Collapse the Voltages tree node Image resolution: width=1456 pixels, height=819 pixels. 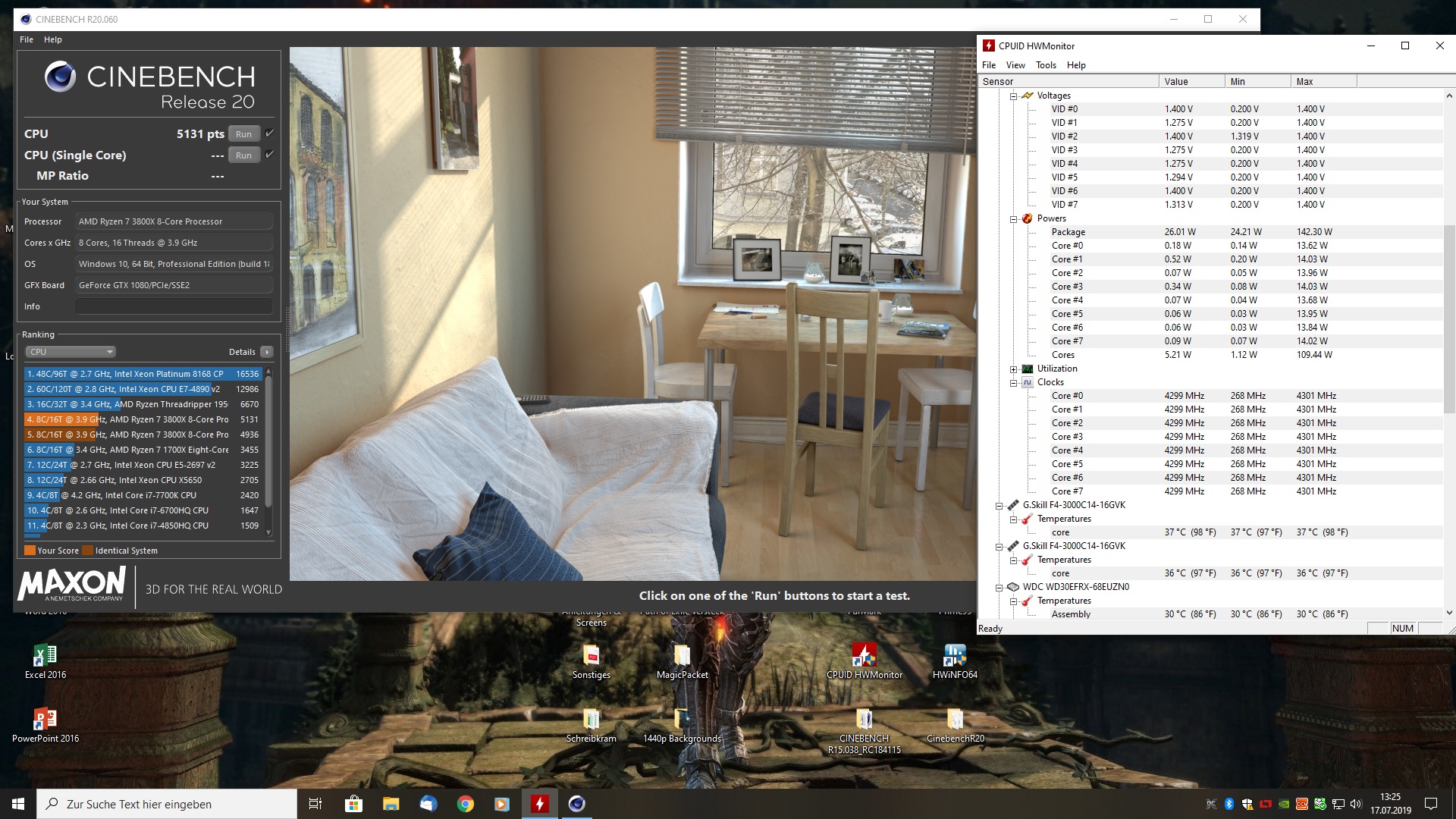click(1013, 96)
